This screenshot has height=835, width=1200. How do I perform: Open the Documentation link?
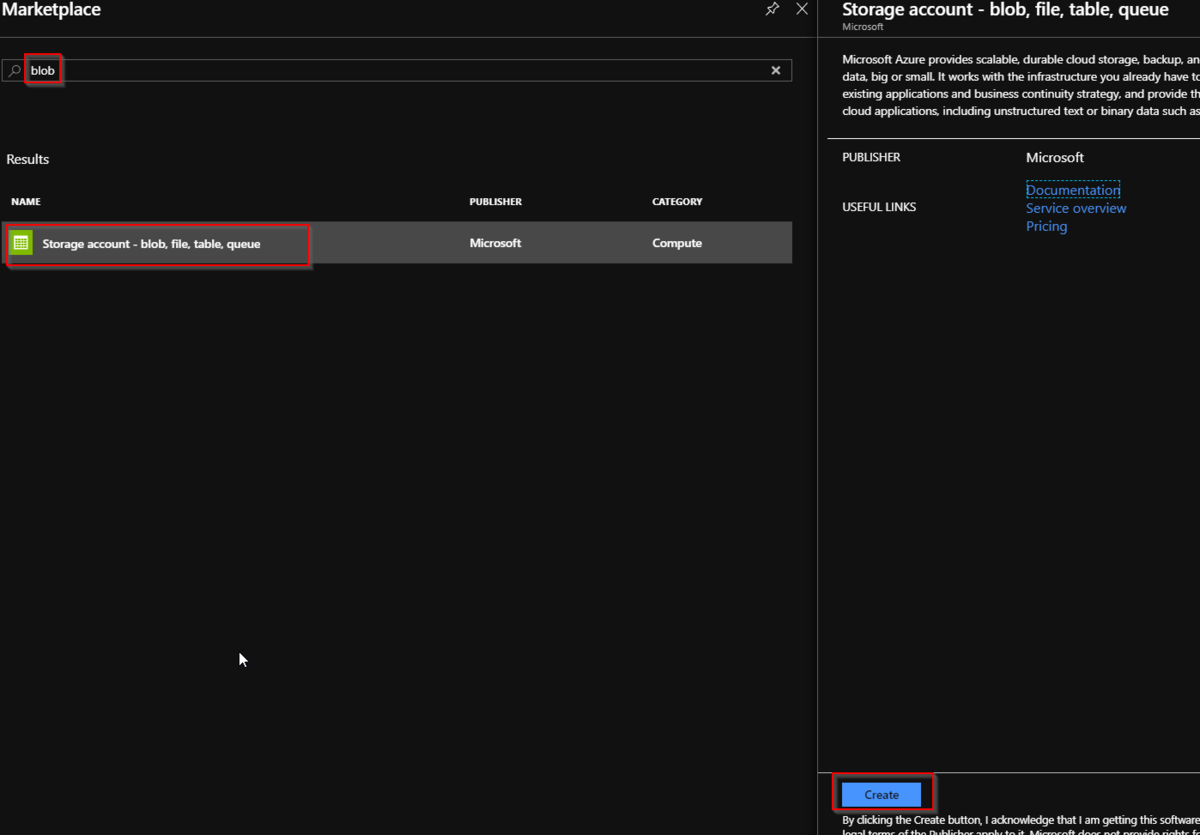coord(1073,190)
